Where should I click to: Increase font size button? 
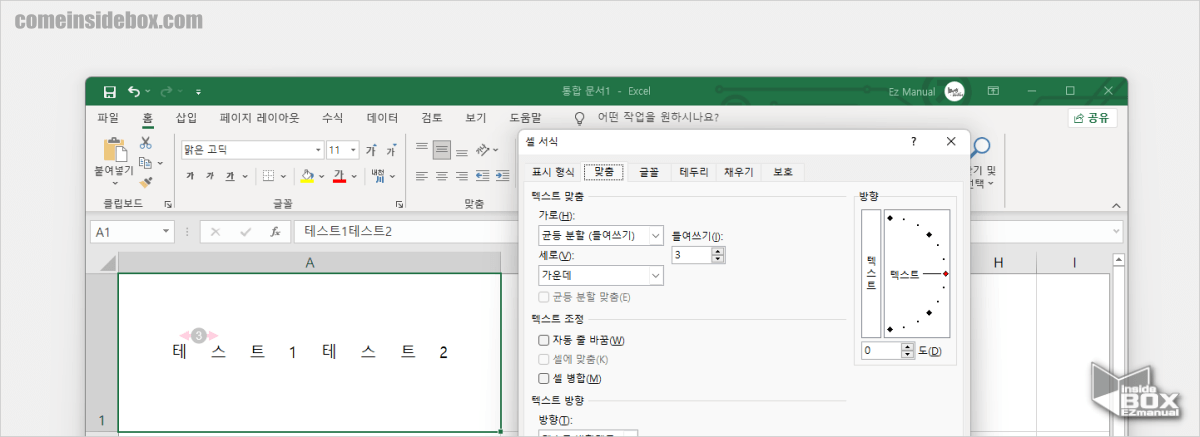pos(371,150)
